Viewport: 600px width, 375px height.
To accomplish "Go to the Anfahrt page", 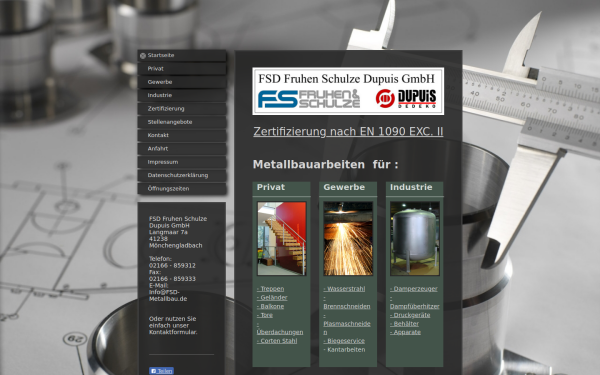I will click(182, 149).
